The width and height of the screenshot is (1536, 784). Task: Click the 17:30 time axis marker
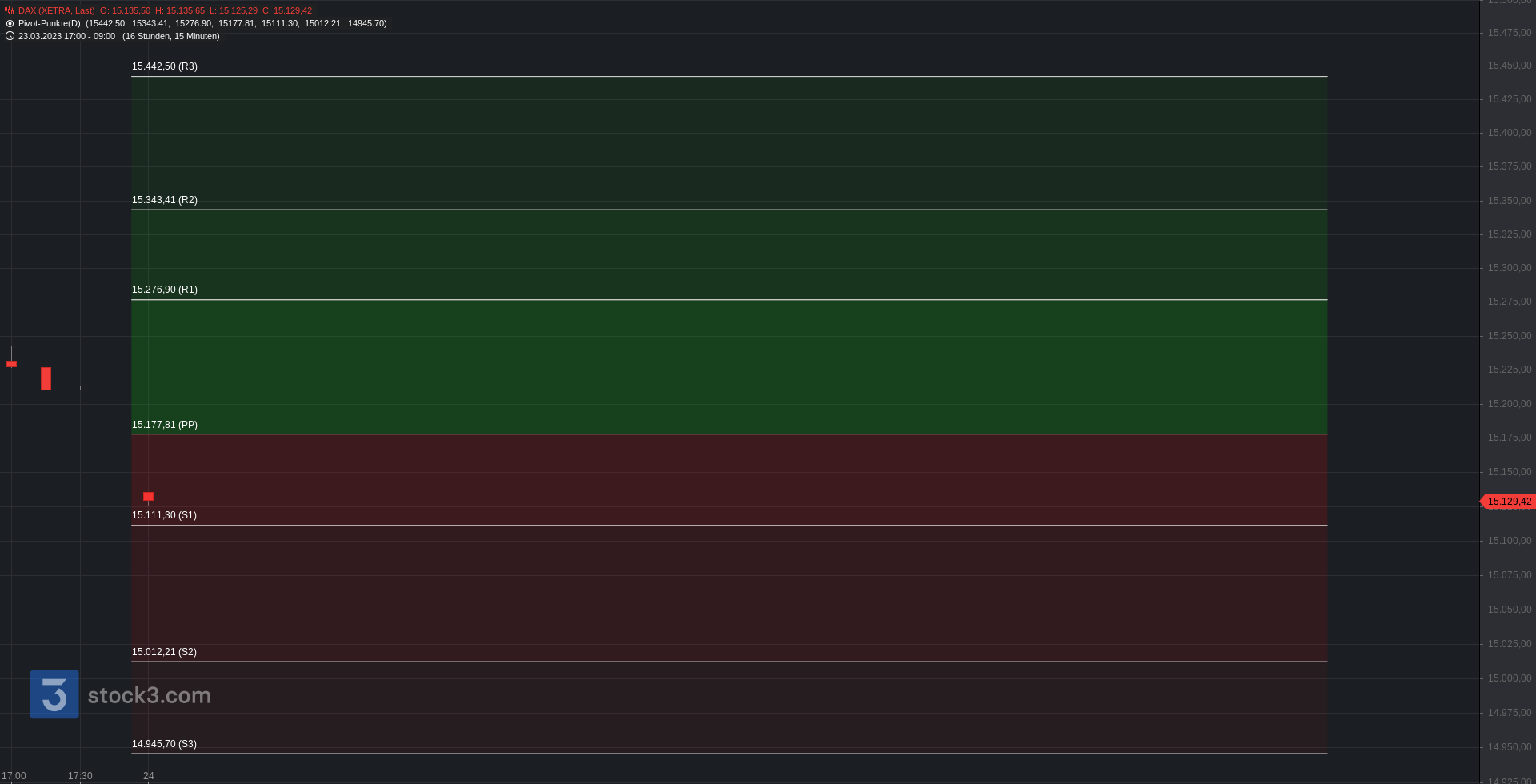coord(80,776)
